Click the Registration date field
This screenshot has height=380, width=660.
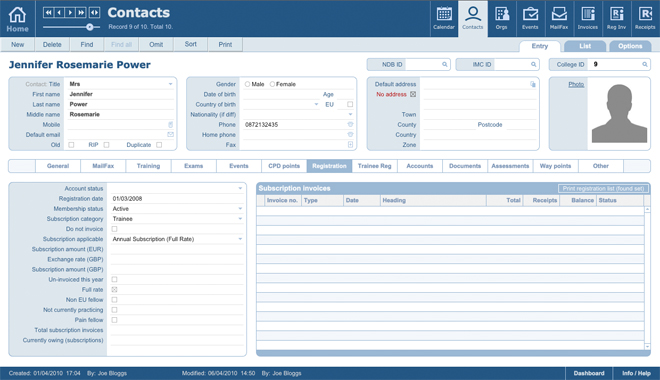(176, 199)
